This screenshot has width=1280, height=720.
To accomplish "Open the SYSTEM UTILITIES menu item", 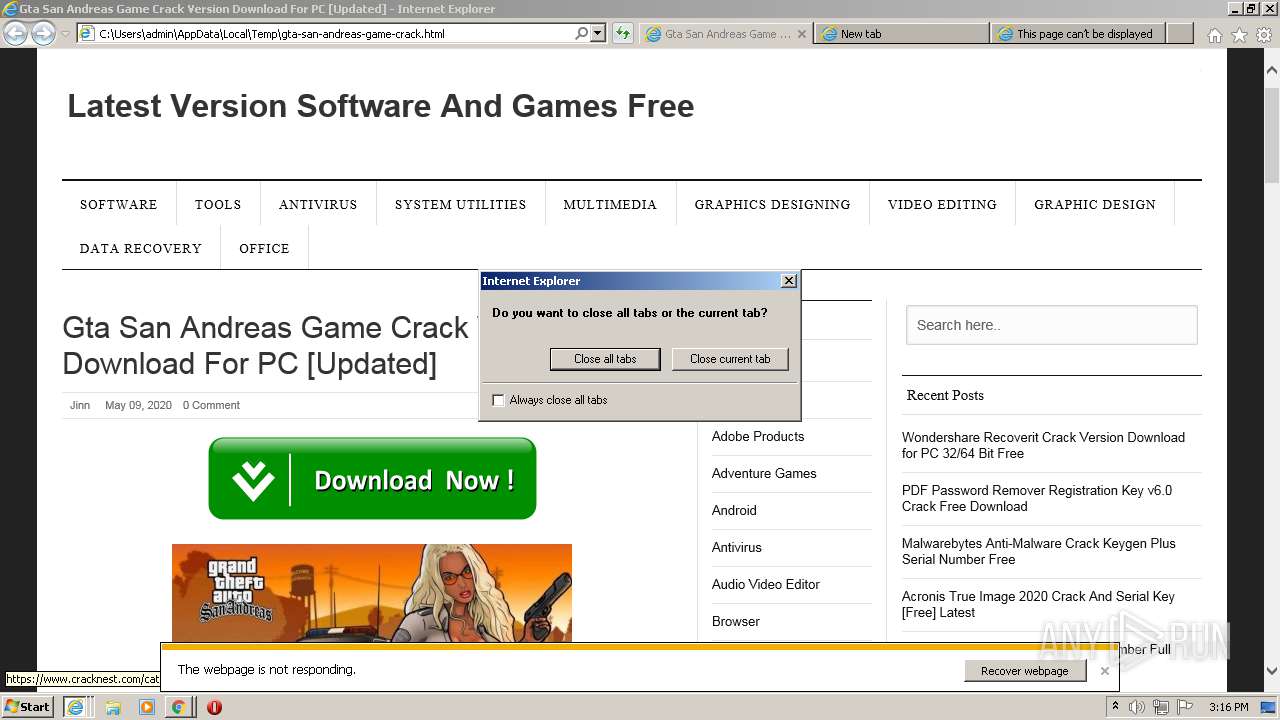I will (460, 204).
